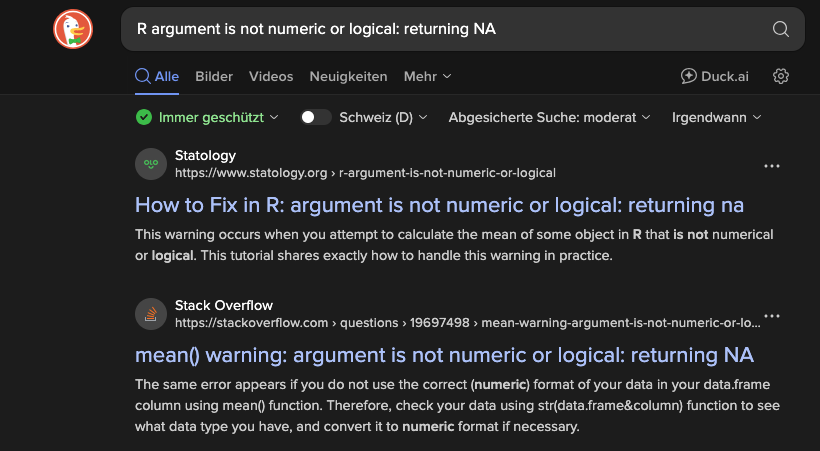Open the 'mean() warning' Stack Overflow link
This screenshot has width=820, height=451.
point(444,355)
